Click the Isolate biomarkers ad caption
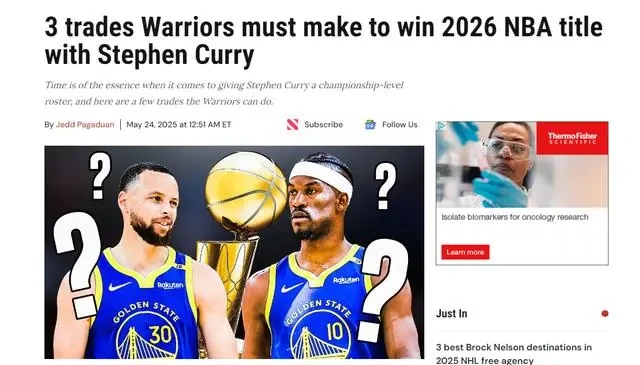 (x=515, y=217)
